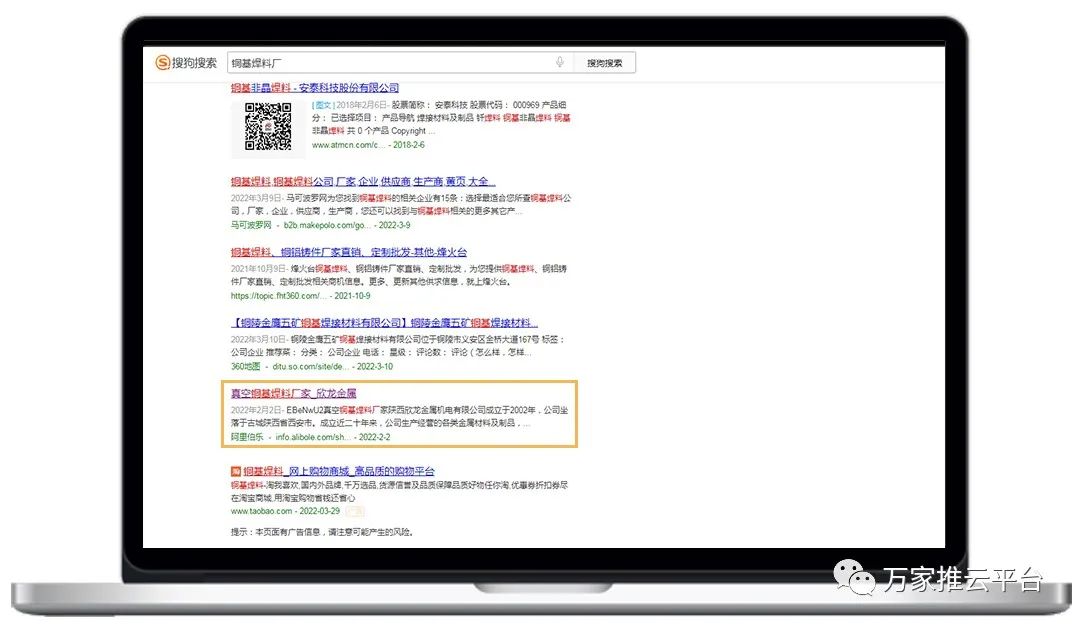Click the Sogou logo icon
The image size is (1080, 628).
[162, 63]
